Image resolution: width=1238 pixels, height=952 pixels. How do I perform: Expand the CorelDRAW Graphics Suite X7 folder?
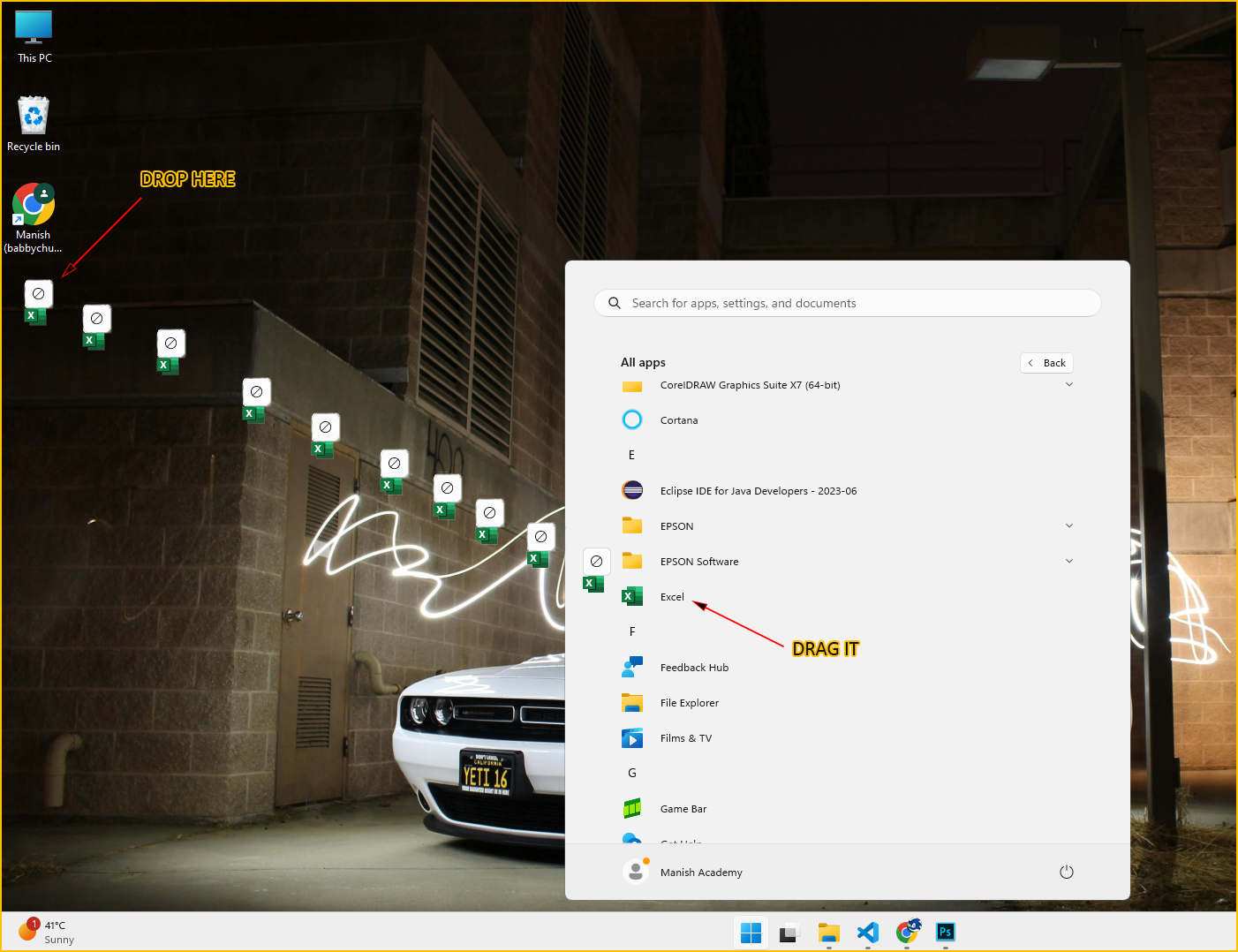(x=1068, y=385)
